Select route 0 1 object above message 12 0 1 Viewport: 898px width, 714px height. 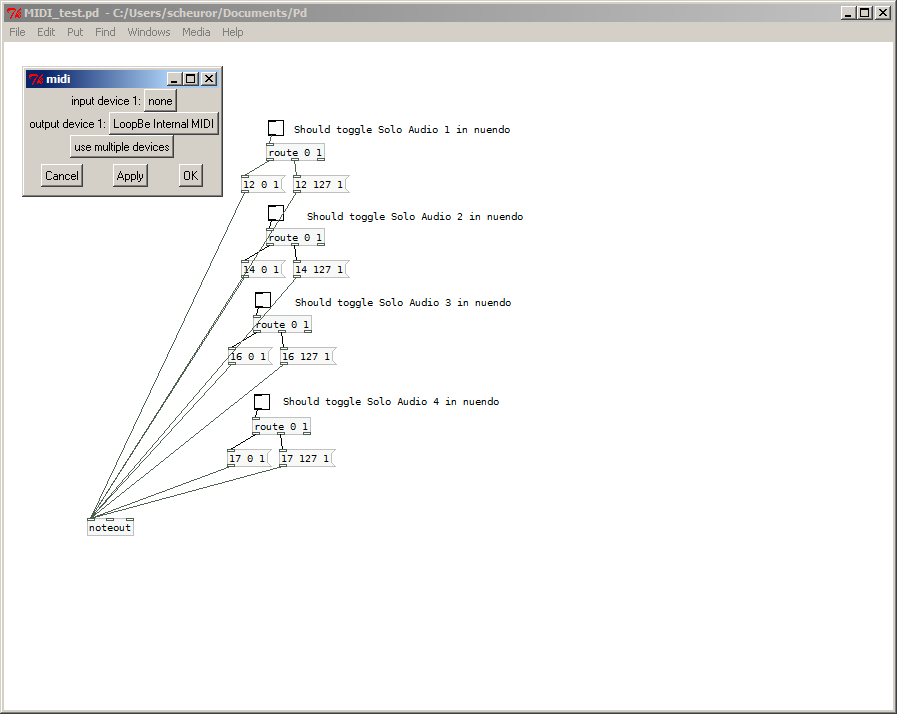(296, 152)
